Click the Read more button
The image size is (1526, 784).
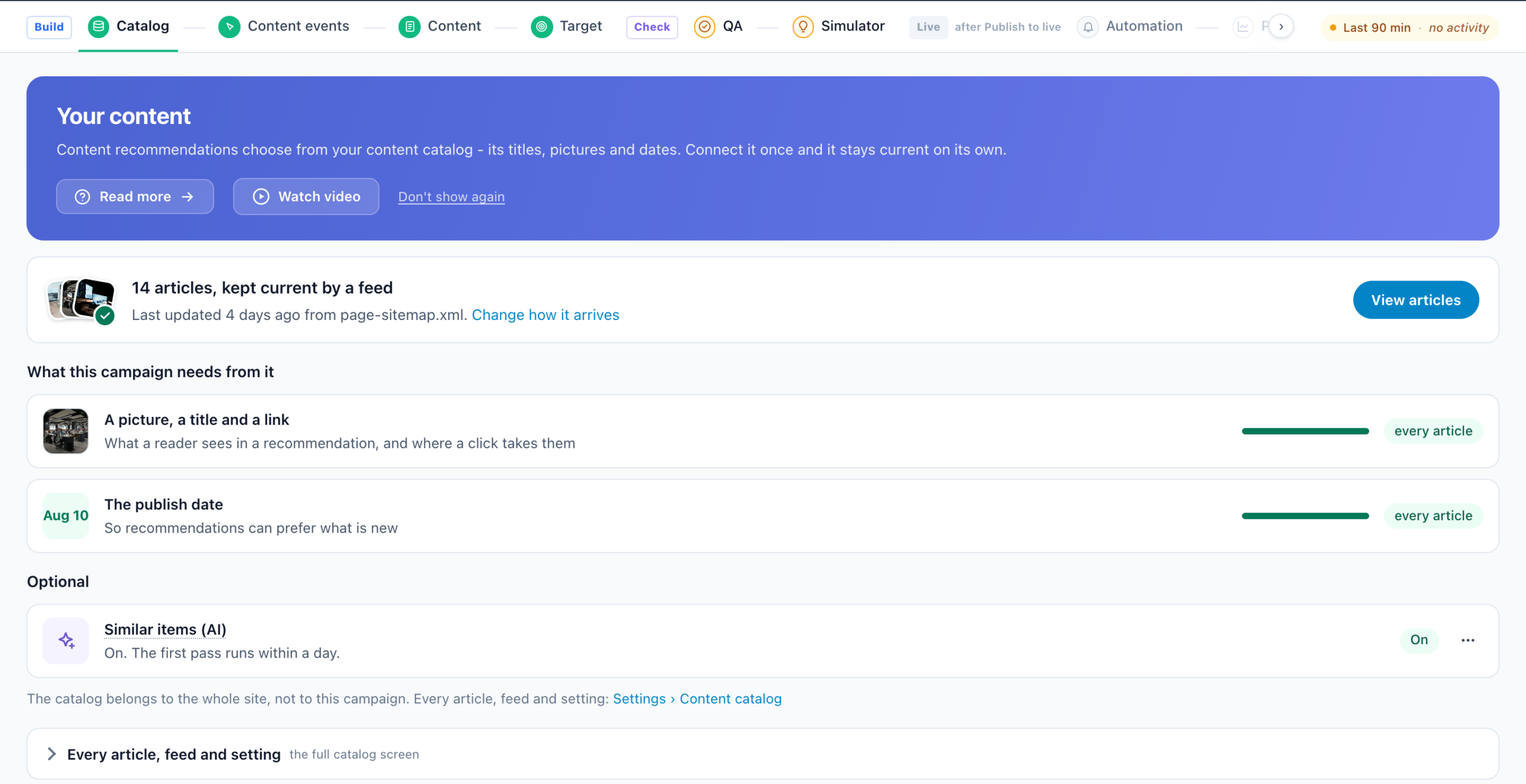[x=135, y=197]
